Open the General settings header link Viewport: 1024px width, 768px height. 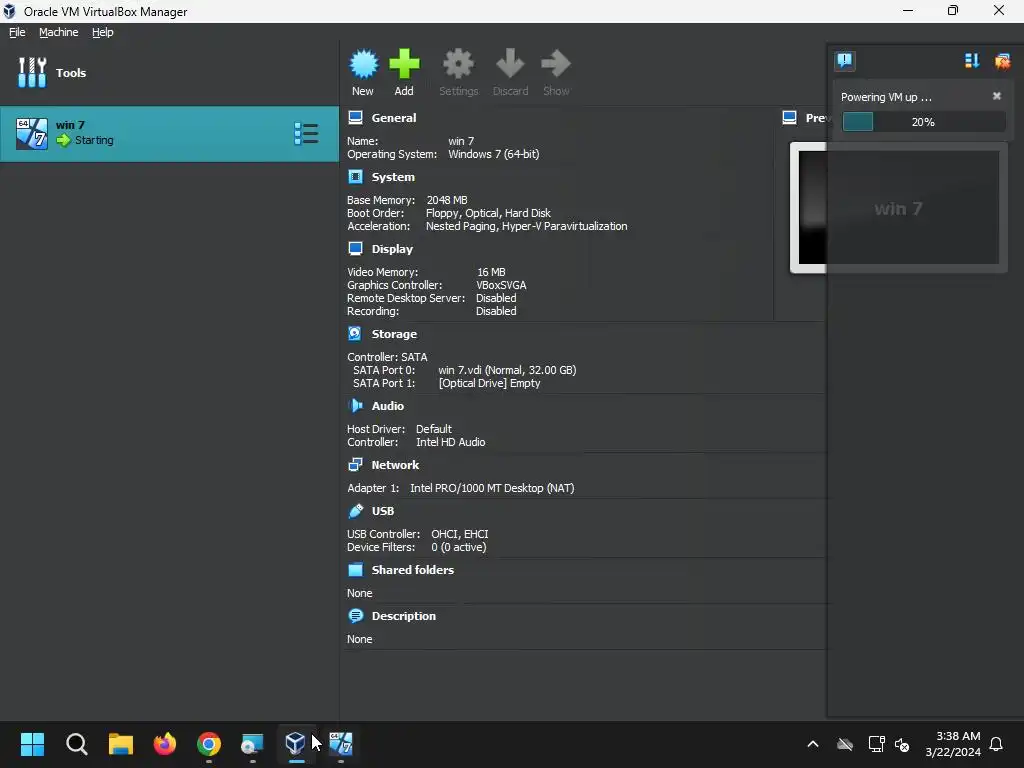pyautogui.click(x=394, y=118)
